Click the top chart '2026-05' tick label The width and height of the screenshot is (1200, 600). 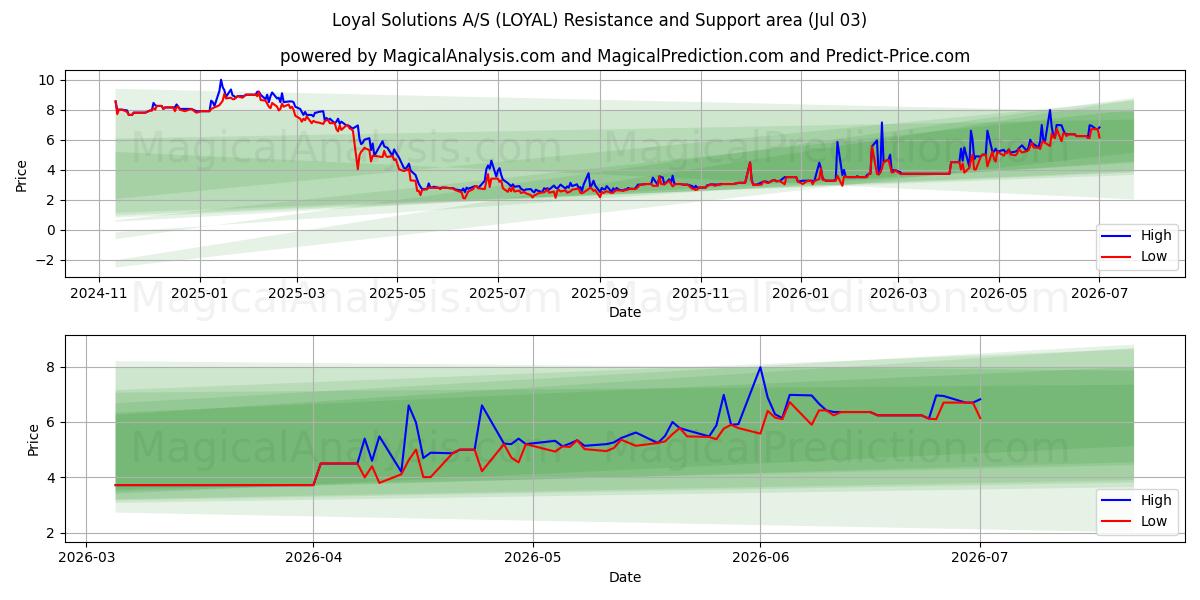point(998,293)
